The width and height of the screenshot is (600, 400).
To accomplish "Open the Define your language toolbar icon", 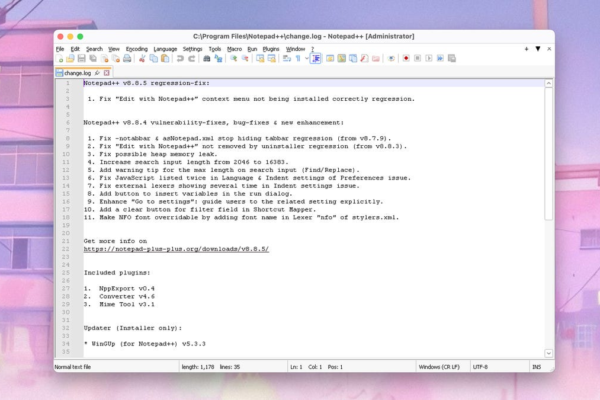I will click(x=330, y=59).
